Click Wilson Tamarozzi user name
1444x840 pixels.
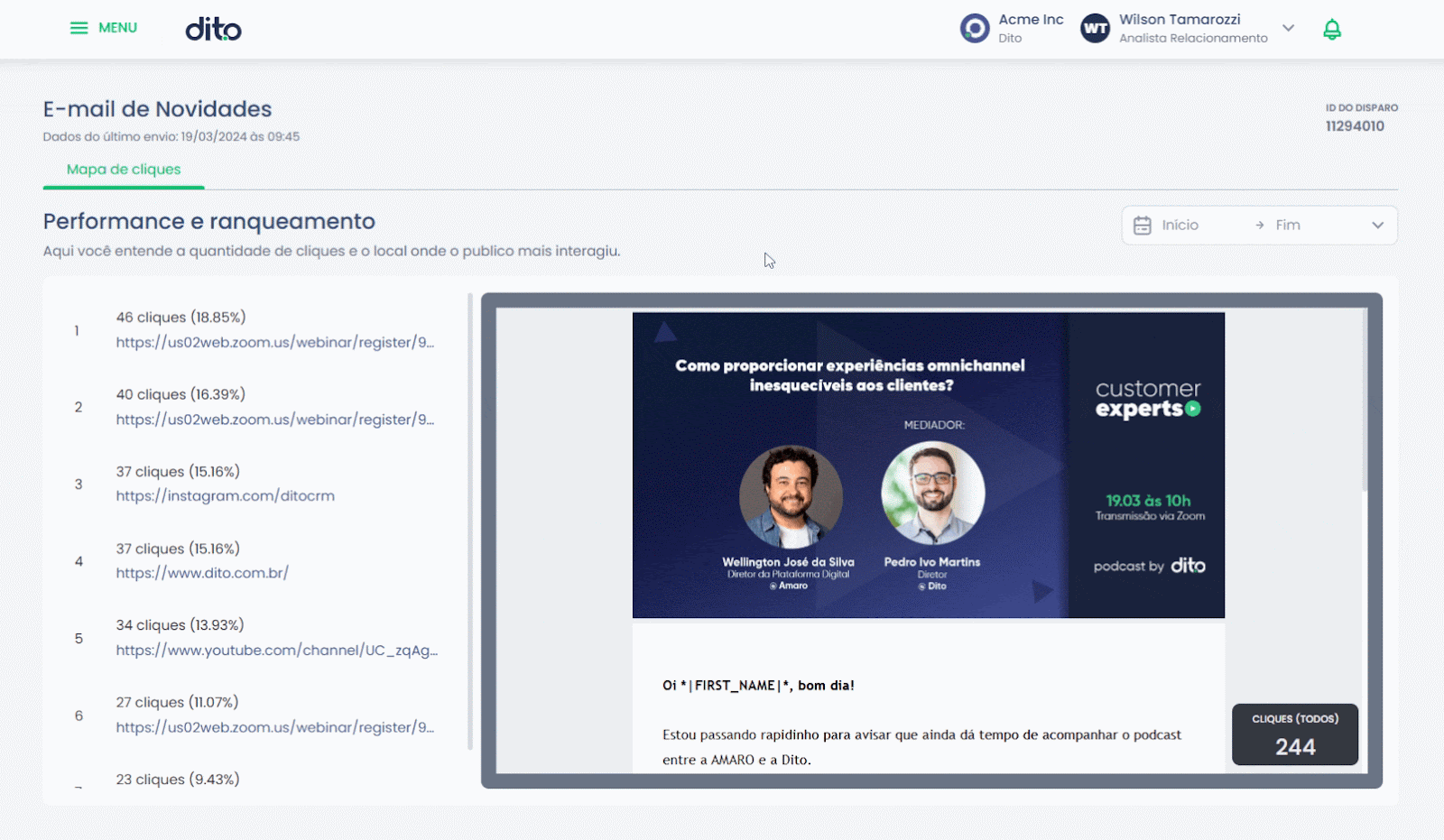[x=1180, y=20]
